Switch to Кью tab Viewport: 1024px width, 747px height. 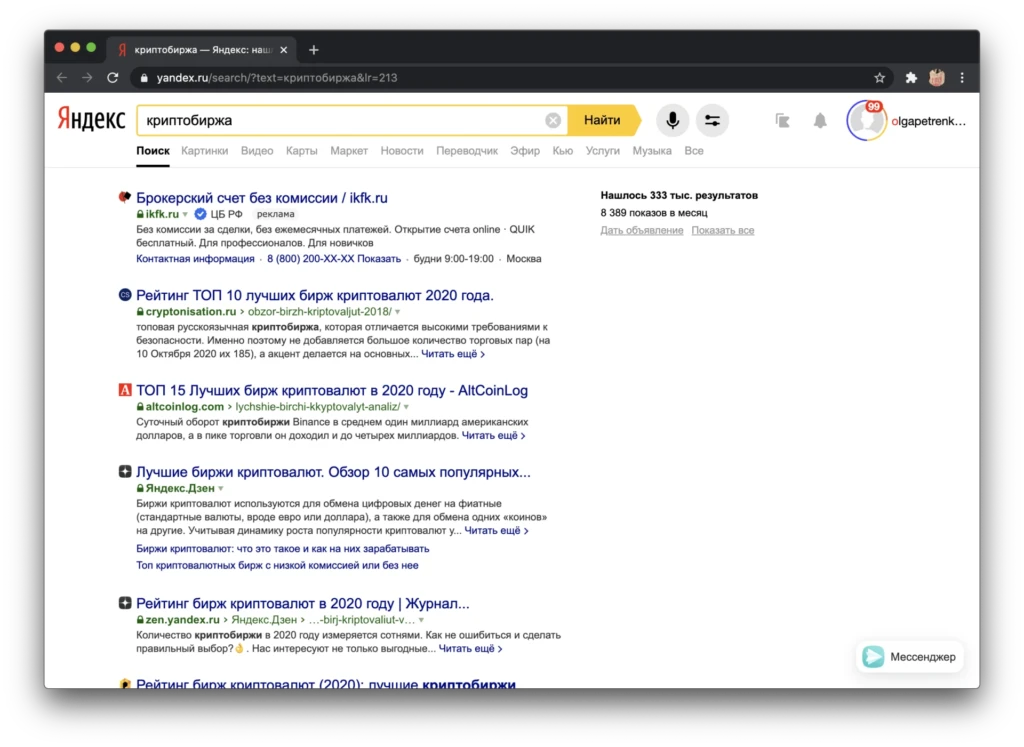pos(562,151)
